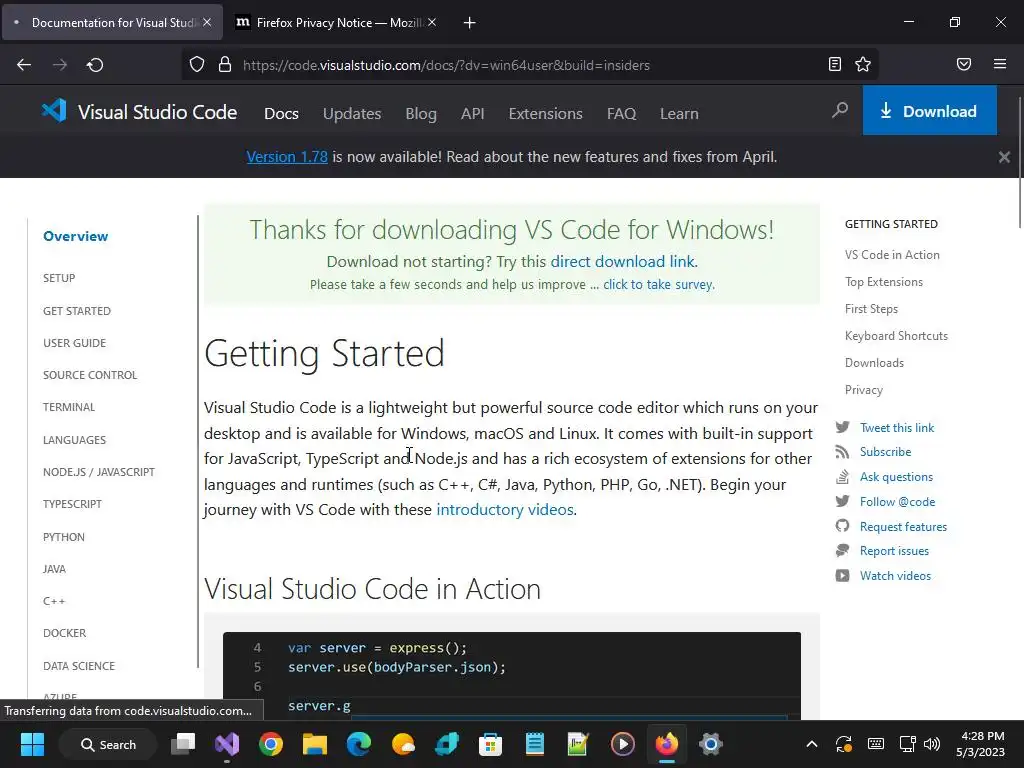Switch to the Firefox Privacy Notice tab
This screenshot has height=768, width=1024.
(x=336, y=22)
